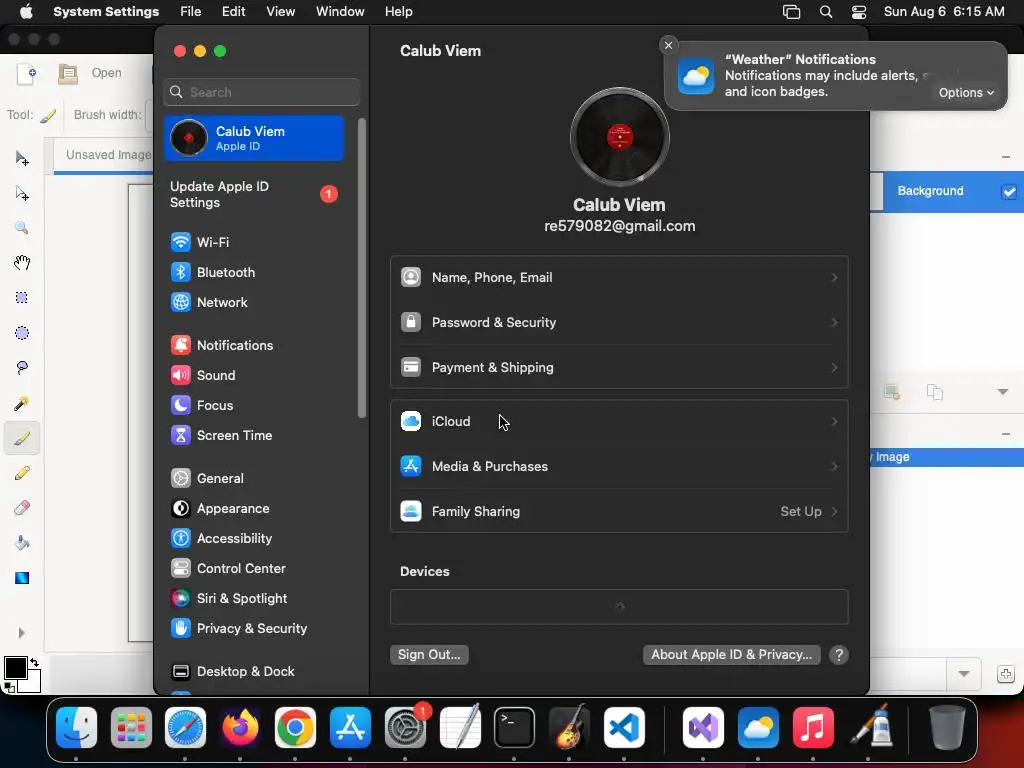Select the Magic Wand tool
Image resolution: width=1024 pixels, height=768 pixels.
[x=22, y=404]
